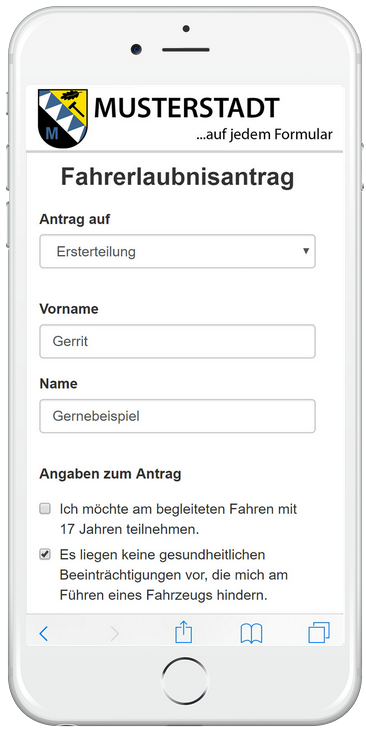Tap the Safari back arrow
366x729 pixels.
click(x=44, y=633)
